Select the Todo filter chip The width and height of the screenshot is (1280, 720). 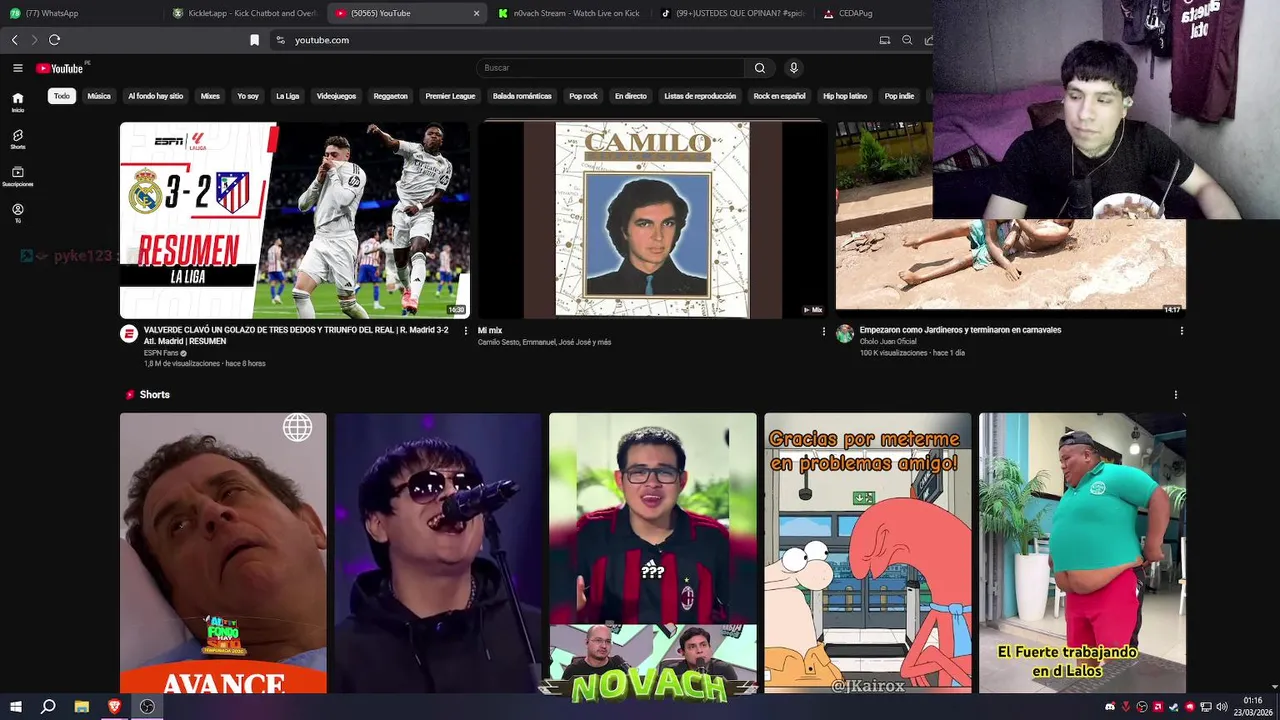tap(62, 96)
